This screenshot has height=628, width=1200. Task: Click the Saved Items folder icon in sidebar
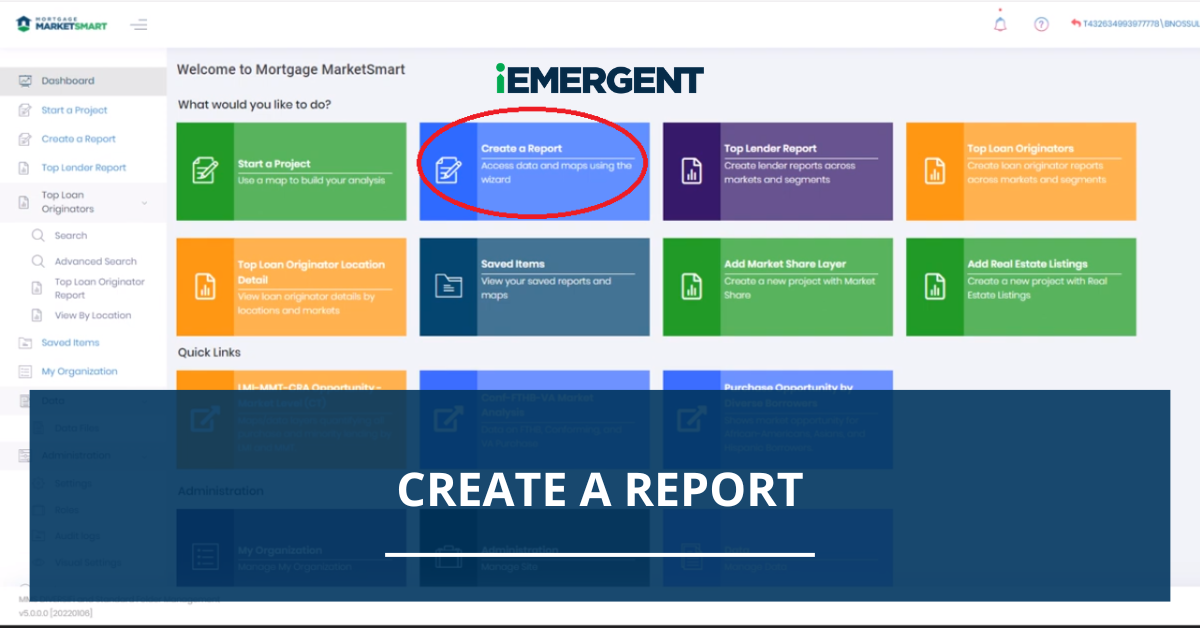click(x=25, y=343)
